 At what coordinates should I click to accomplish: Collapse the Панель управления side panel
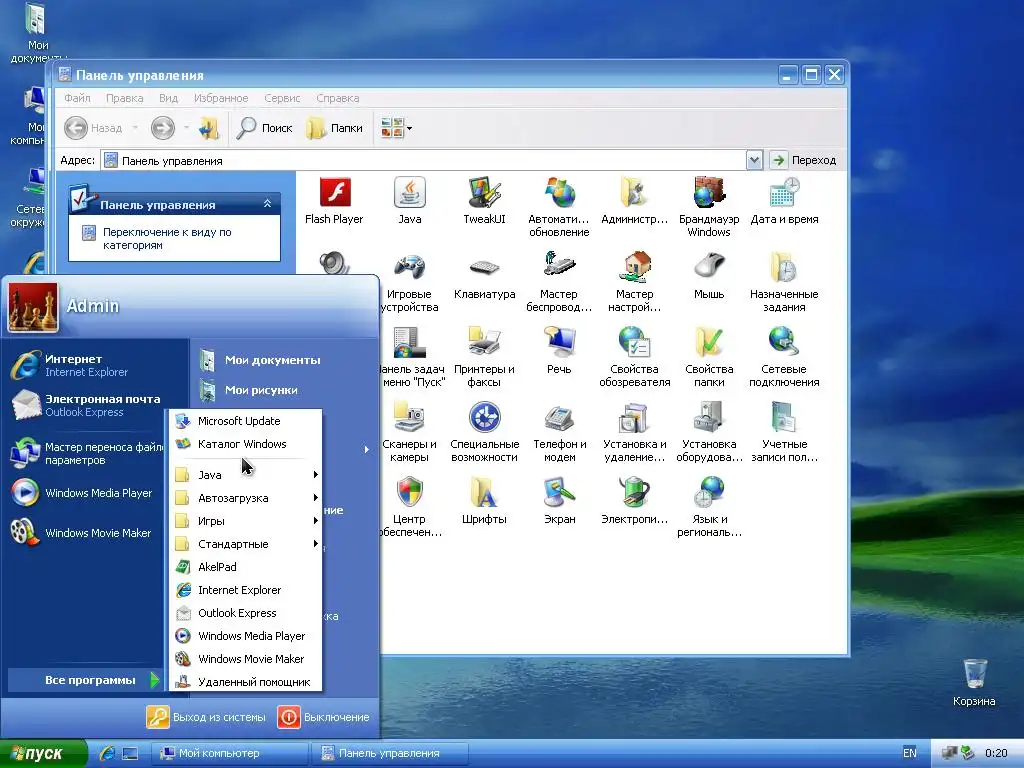tap(267, 204)
